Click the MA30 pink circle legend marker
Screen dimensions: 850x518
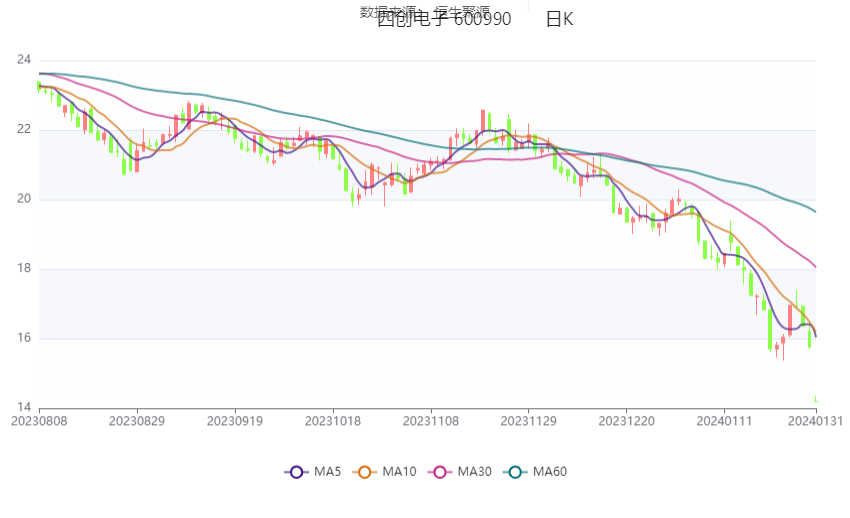coord(439,472)
